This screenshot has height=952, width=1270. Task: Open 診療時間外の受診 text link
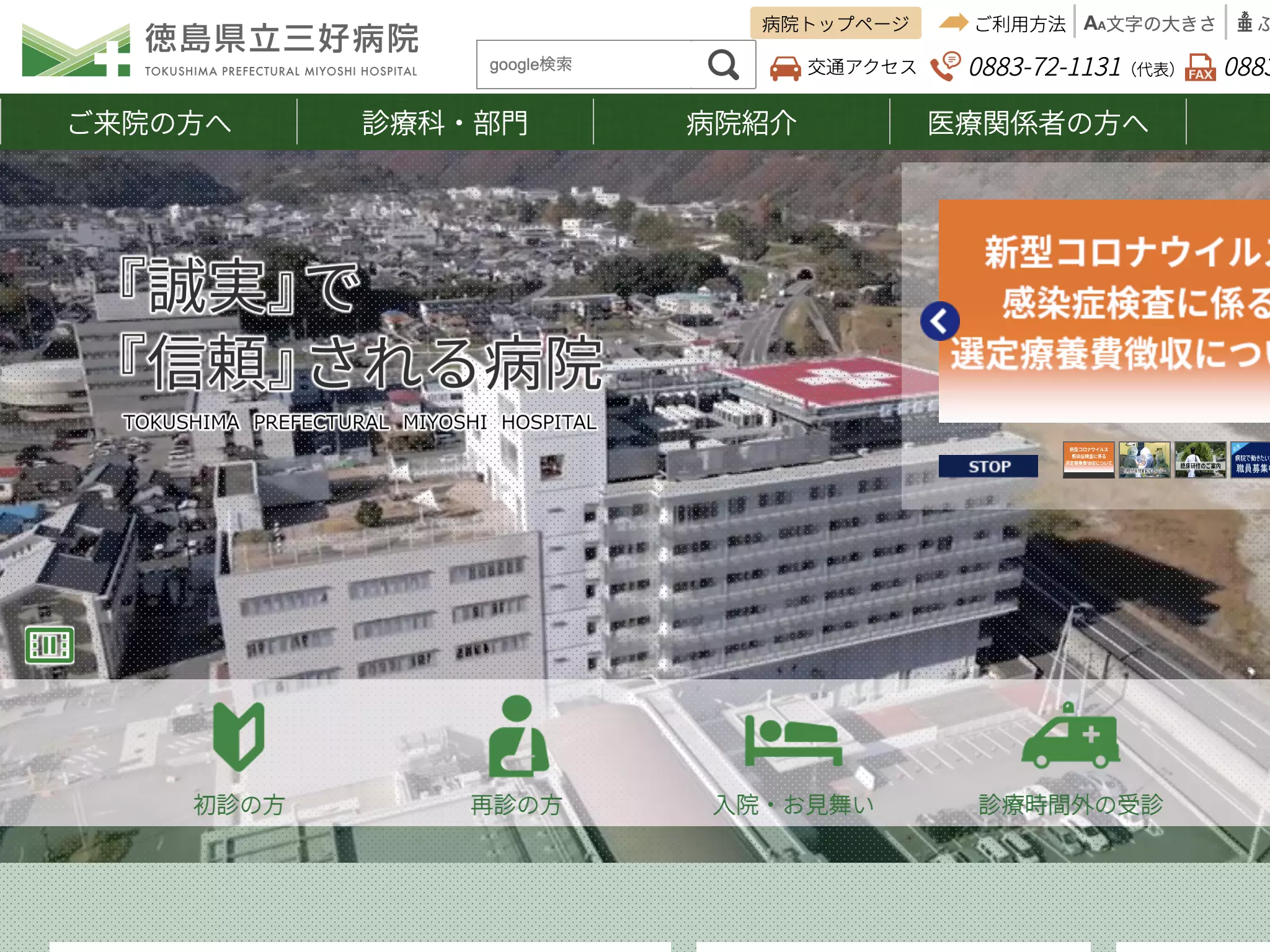click(1071, 804)
